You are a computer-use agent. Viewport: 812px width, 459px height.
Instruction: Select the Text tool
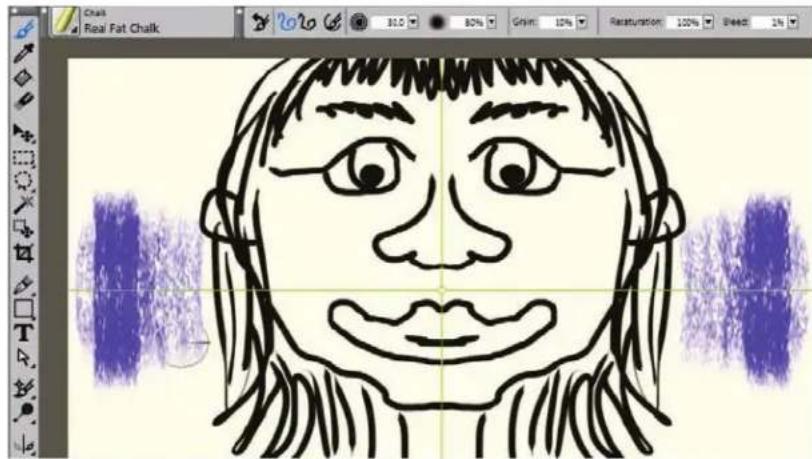[x=24, y=333]
